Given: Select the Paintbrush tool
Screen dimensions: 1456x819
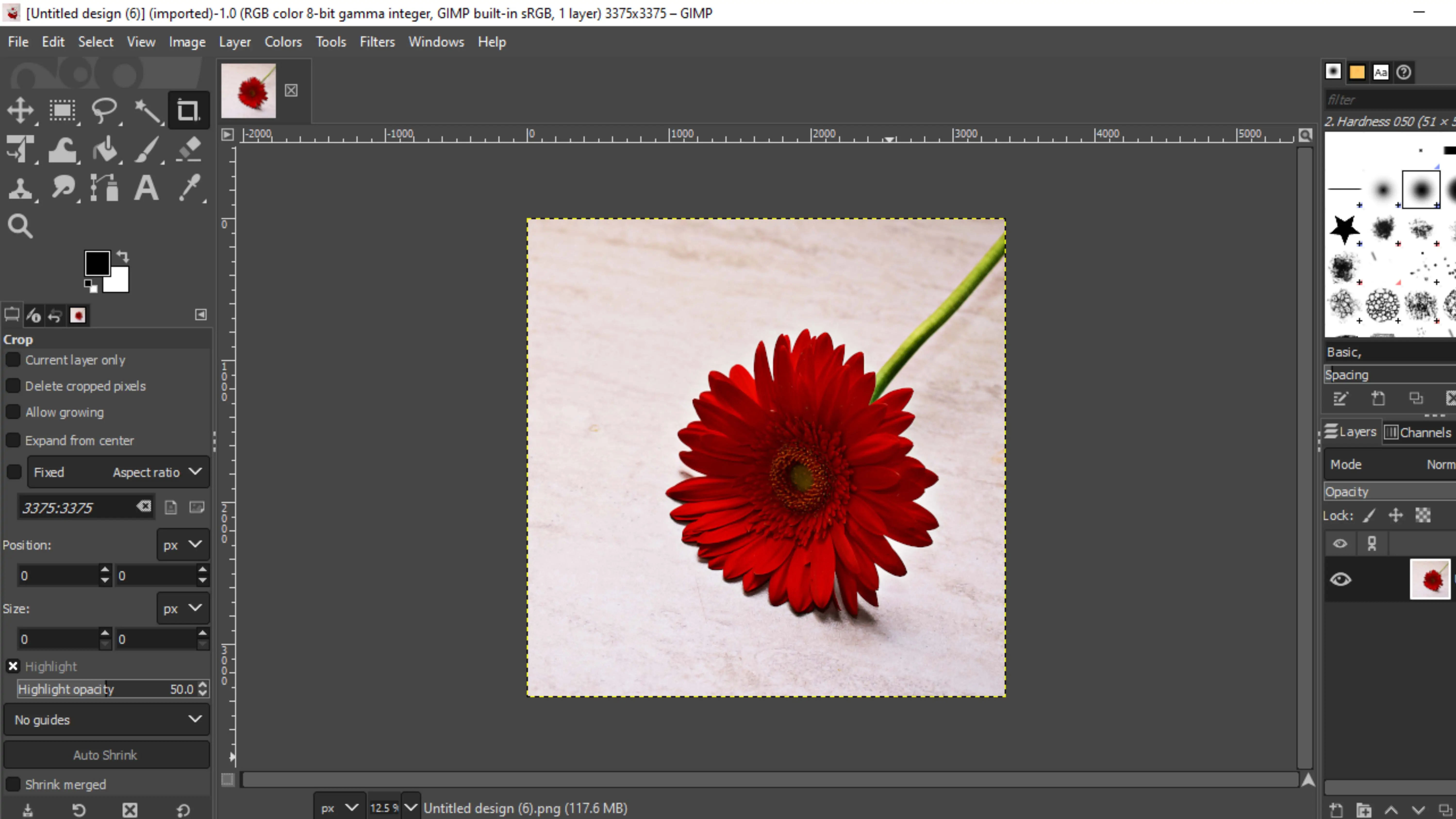Looking at the screenshot, I should click(147, 150).
